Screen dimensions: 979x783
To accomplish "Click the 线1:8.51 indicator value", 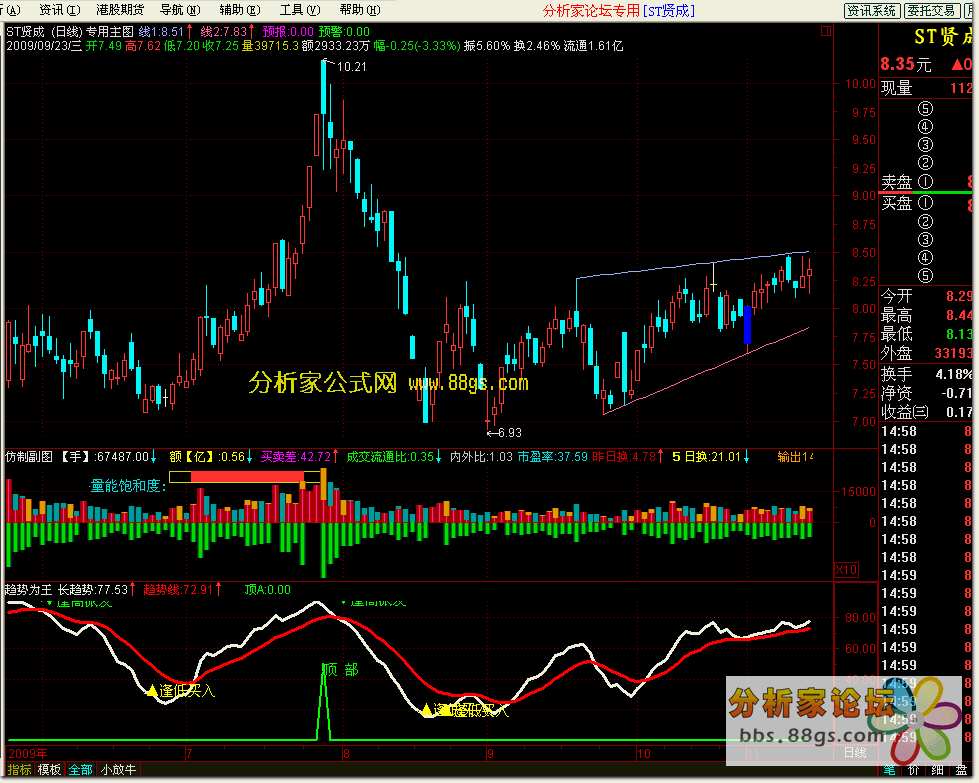I will pos(161,31).
